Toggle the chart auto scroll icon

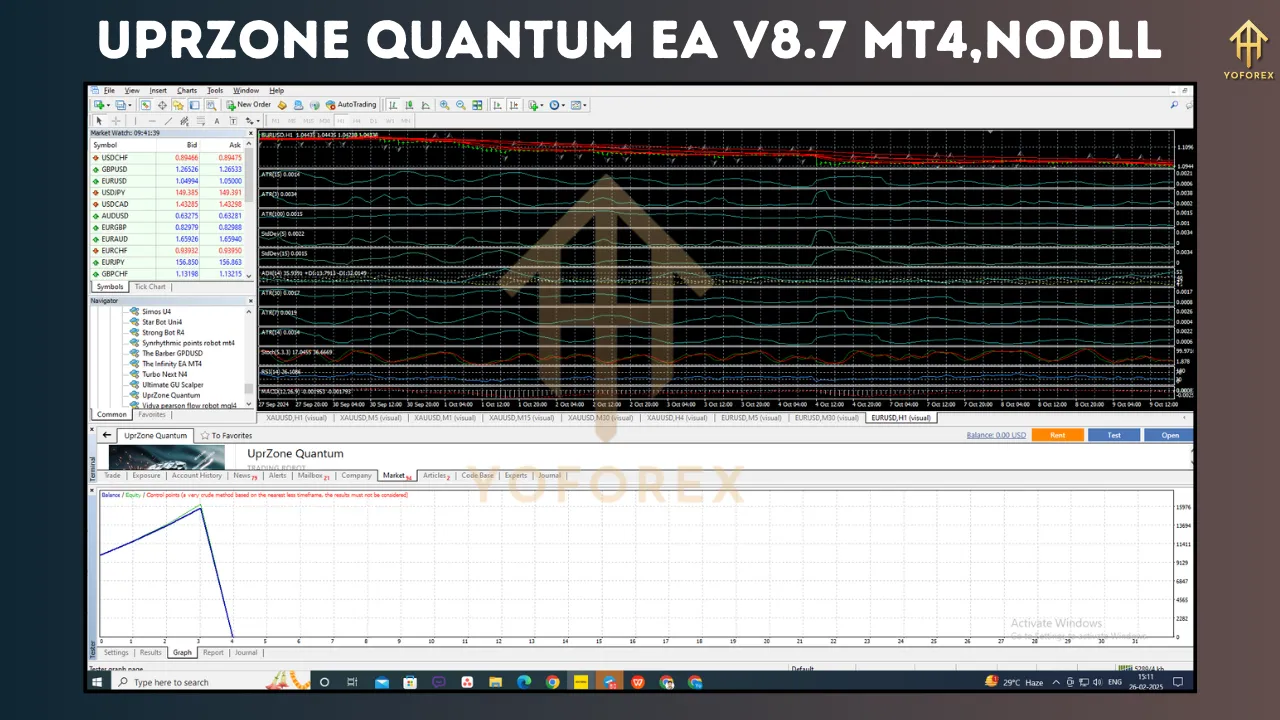[498, 104]
